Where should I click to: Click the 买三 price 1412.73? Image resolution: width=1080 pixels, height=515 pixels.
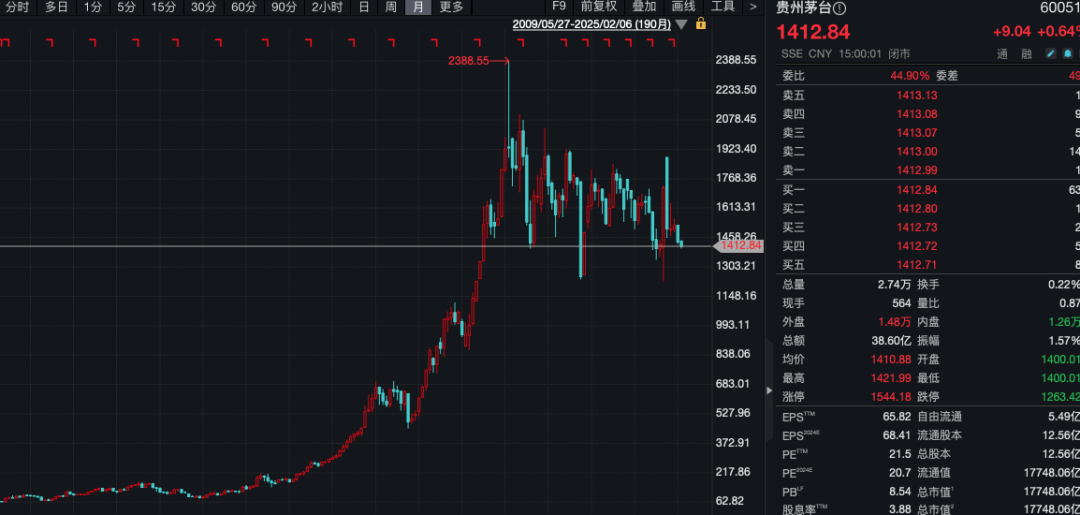tap(917, 227)
